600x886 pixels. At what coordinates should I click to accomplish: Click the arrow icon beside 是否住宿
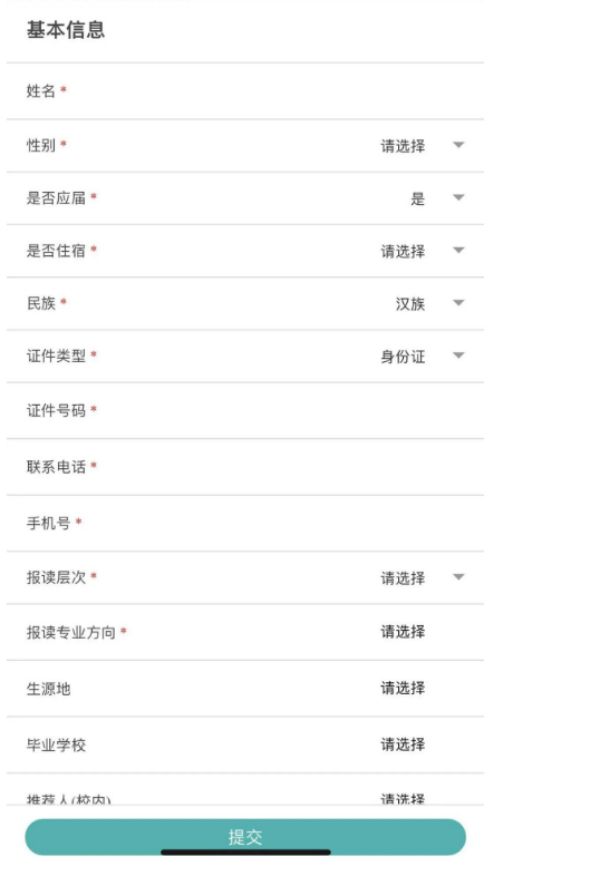pos(458,251)
